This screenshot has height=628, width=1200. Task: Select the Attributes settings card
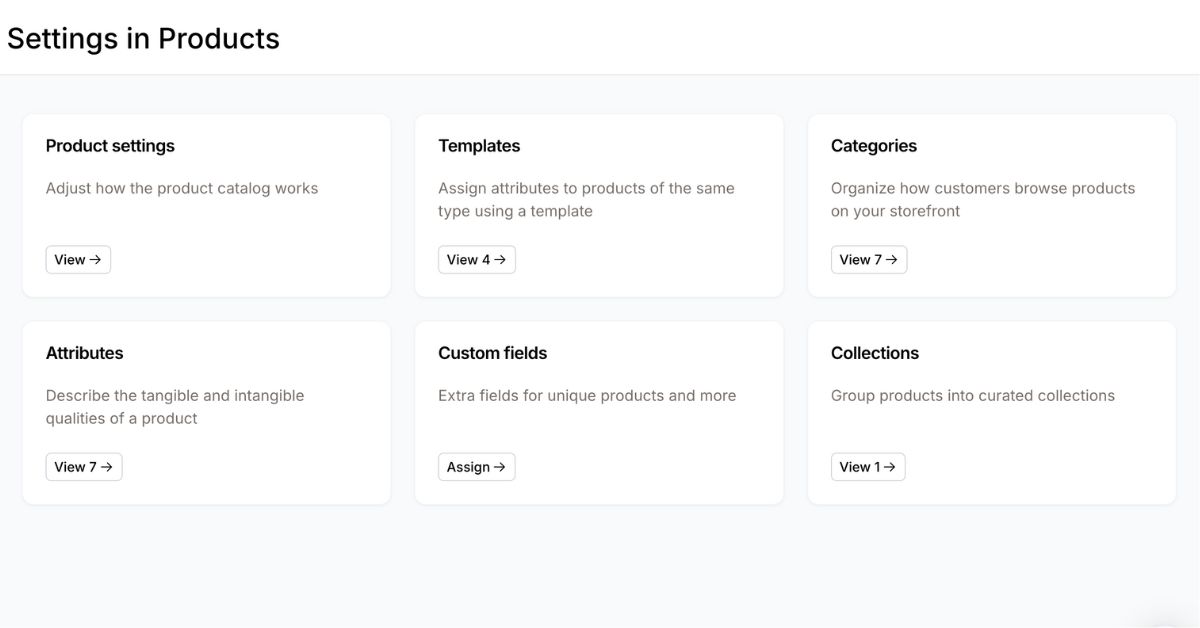pyautogui.click(x=206, y=412)
